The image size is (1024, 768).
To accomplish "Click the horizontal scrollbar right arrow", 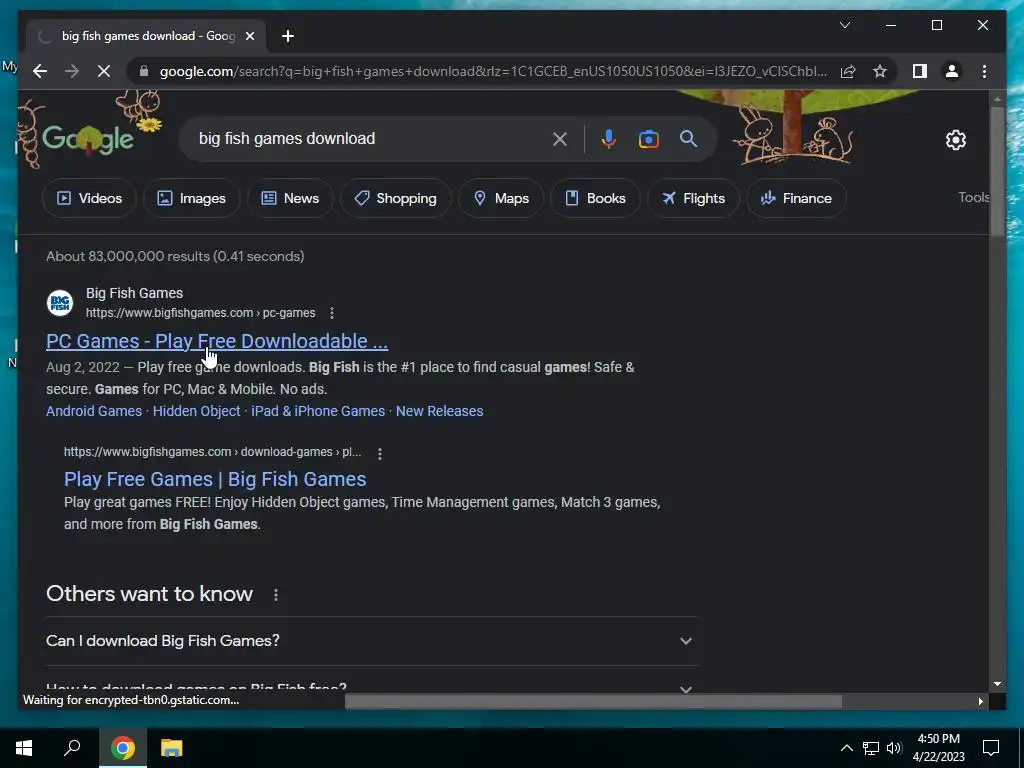I will tap(980, 701).
